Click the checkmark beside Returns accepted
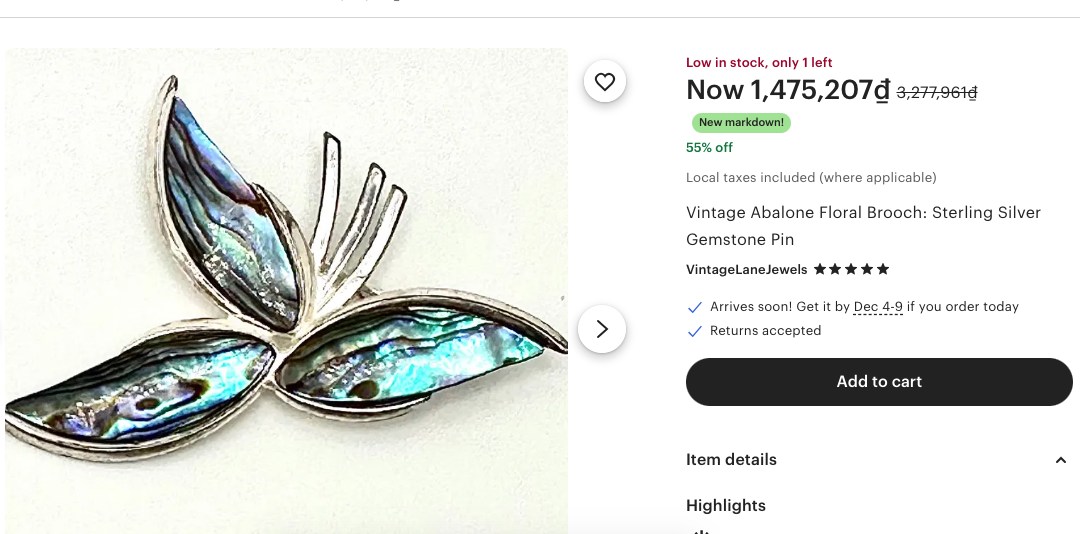 point(695,331)
